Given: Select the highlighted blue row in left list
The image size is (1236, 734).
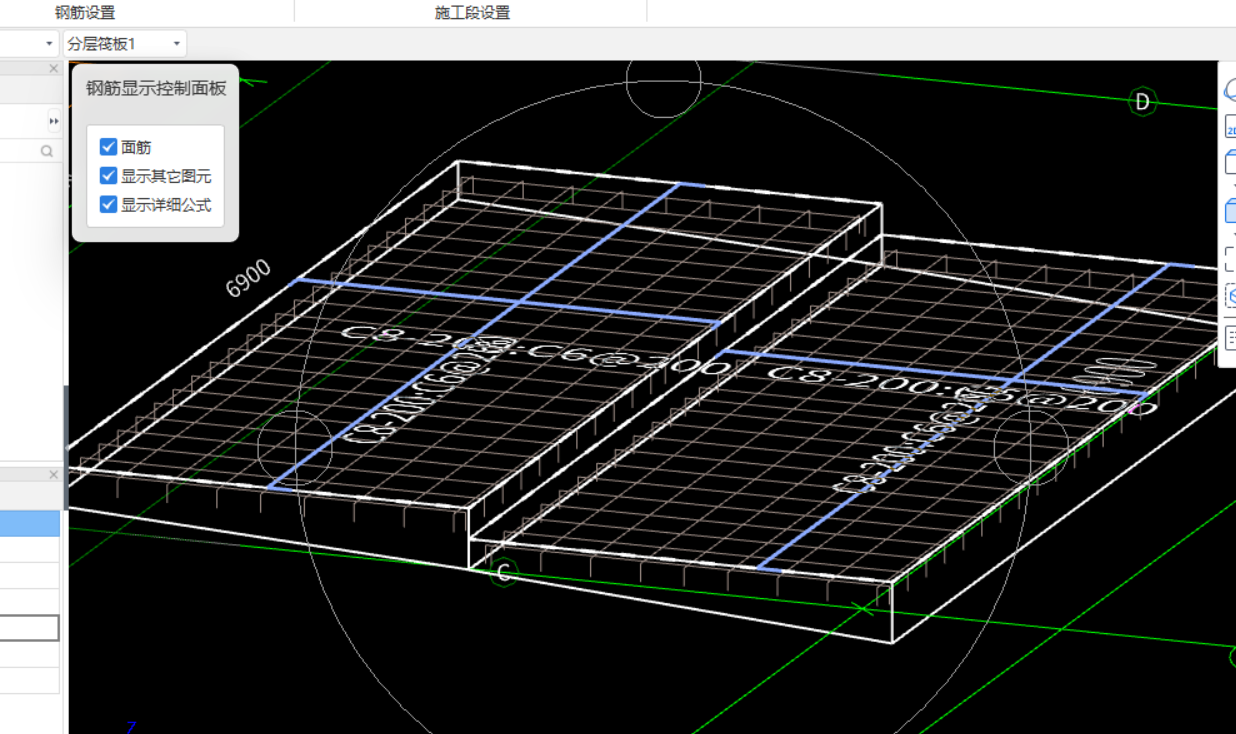Looking at the screenshot, I should pos(30,523).
